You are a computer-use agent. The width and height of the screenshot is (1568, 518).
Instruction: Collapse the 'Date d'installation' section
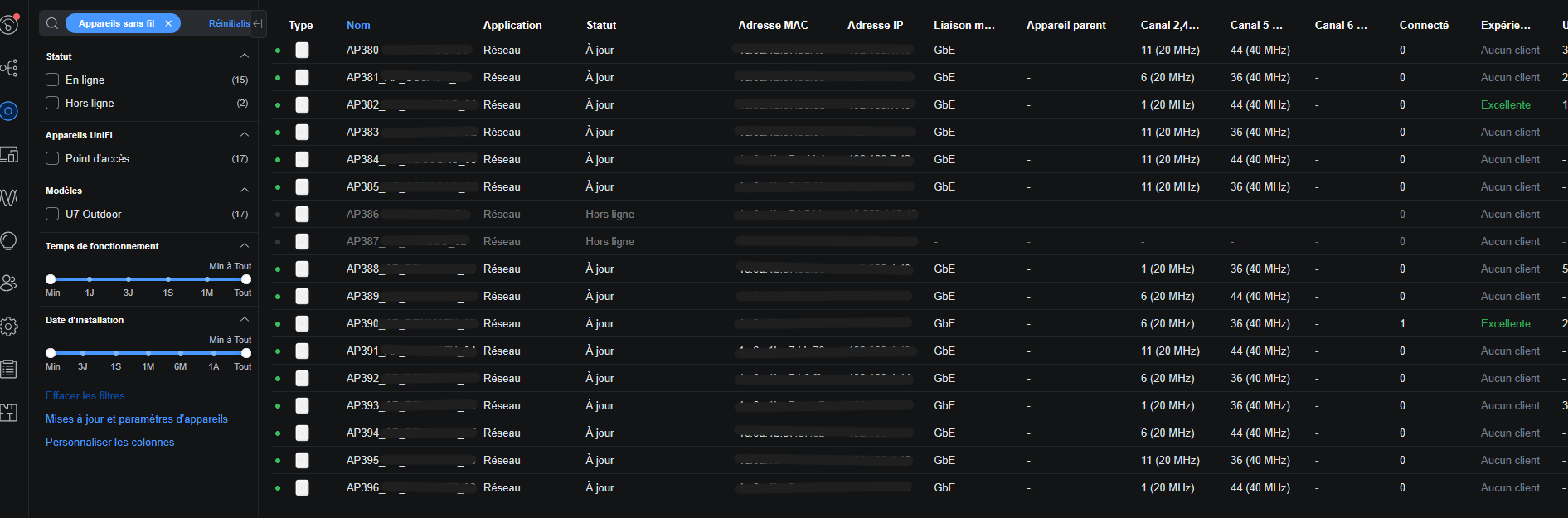[x=244, y=319]
